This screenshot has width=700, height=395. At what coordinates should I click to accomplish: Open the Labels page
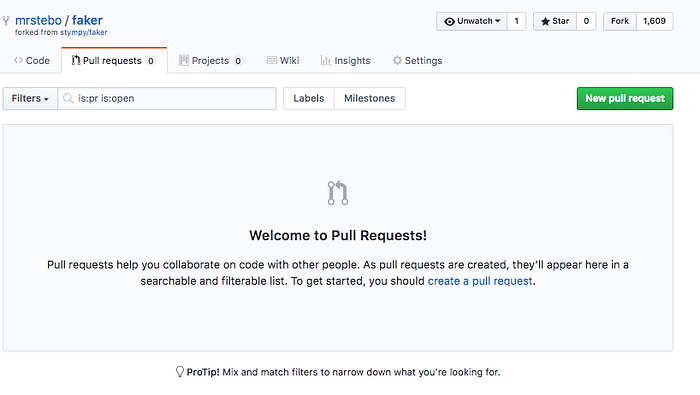click(308, 98)
